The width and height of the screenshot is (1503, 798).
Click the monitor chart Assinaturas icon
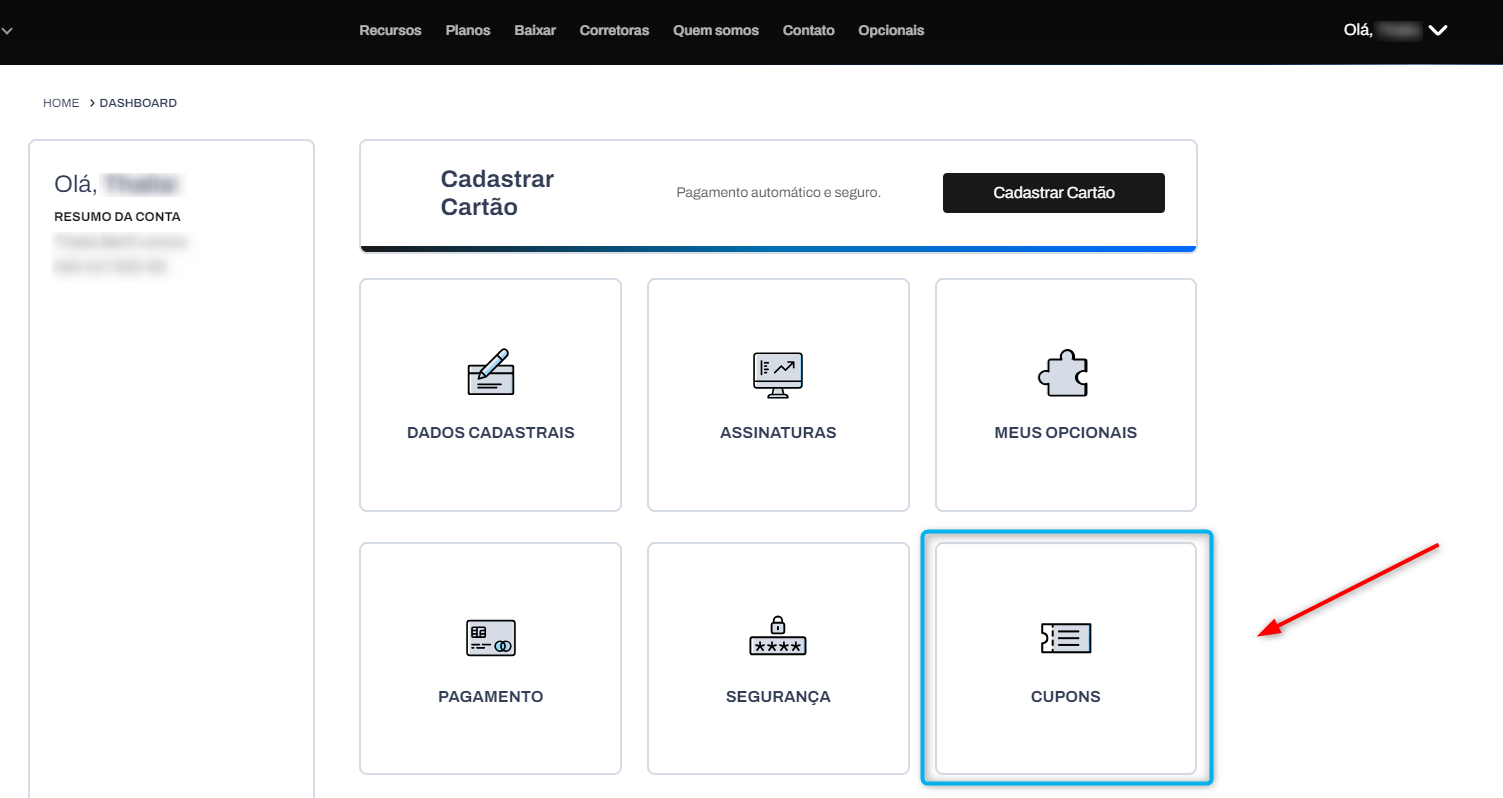pos(778,375)
